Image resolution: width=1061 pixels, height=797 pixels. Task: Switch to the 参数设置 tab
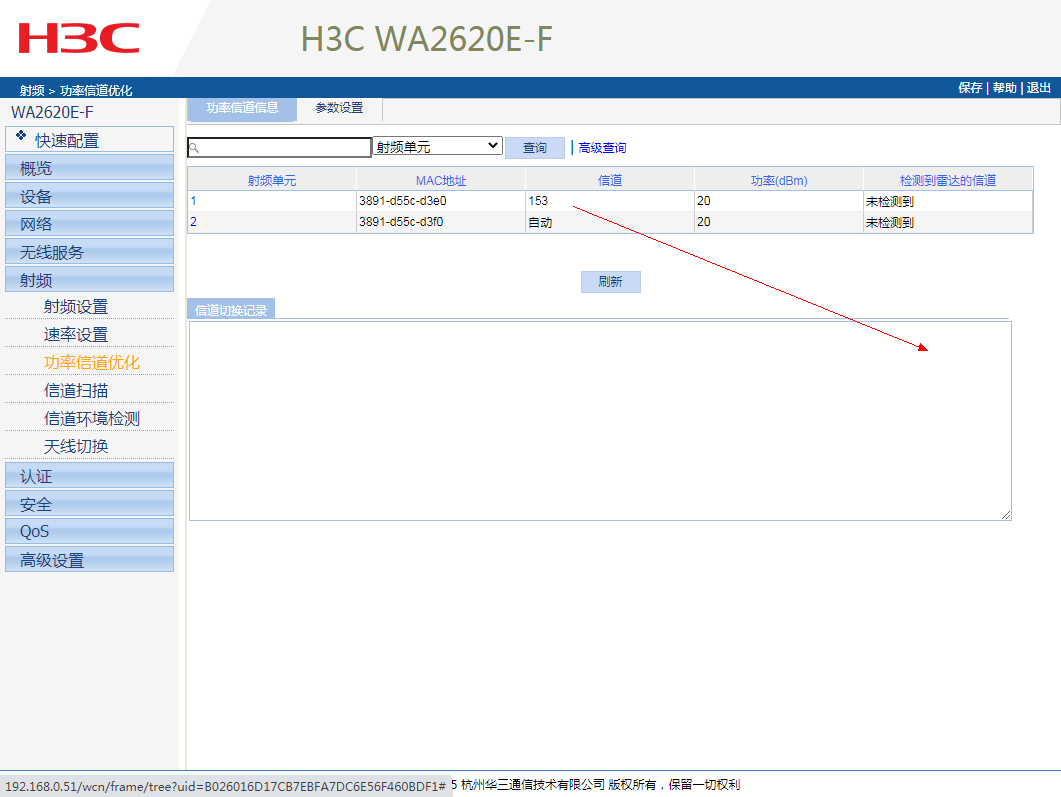coord(339,108)
